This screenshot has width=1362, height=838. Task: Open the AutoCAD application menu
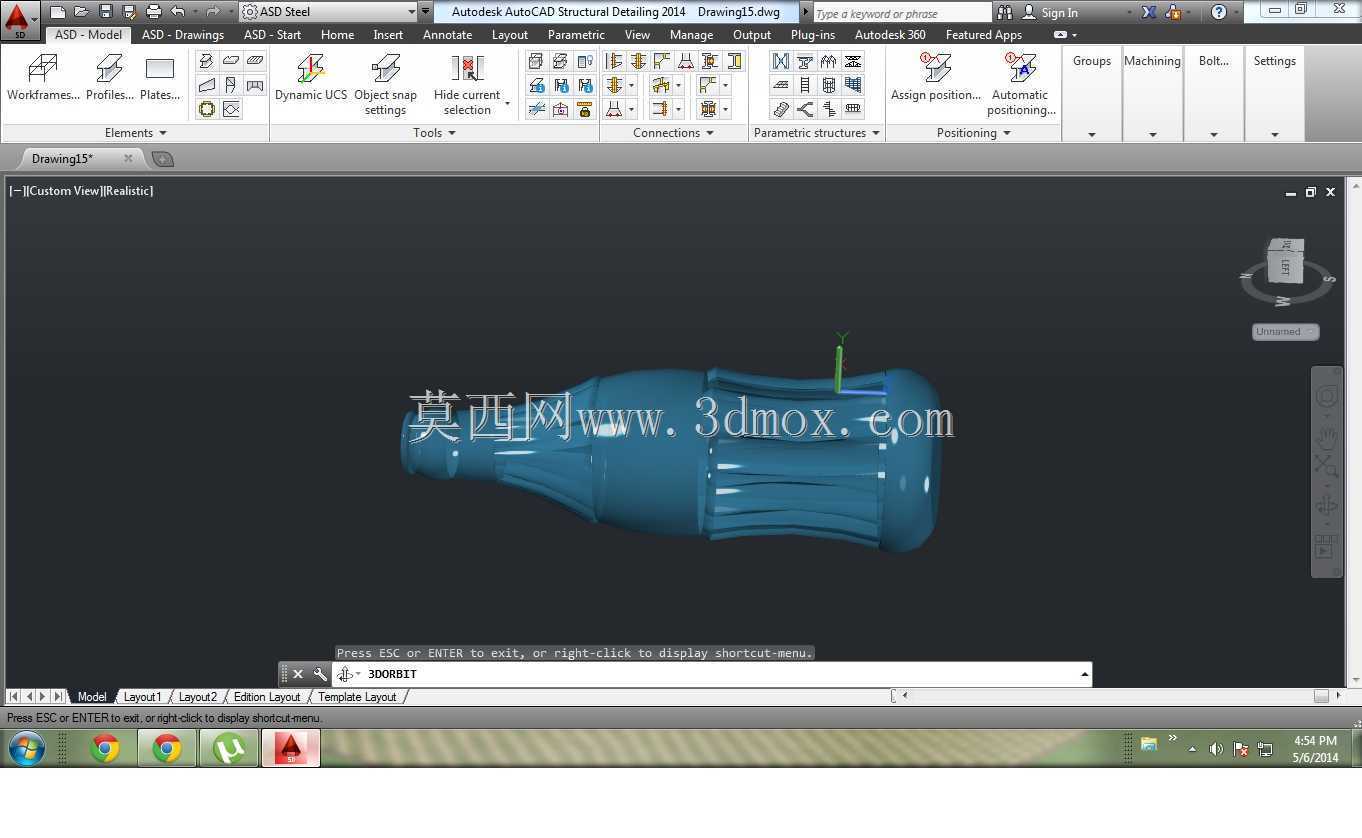pyautogui.click(x=18, y=19)
